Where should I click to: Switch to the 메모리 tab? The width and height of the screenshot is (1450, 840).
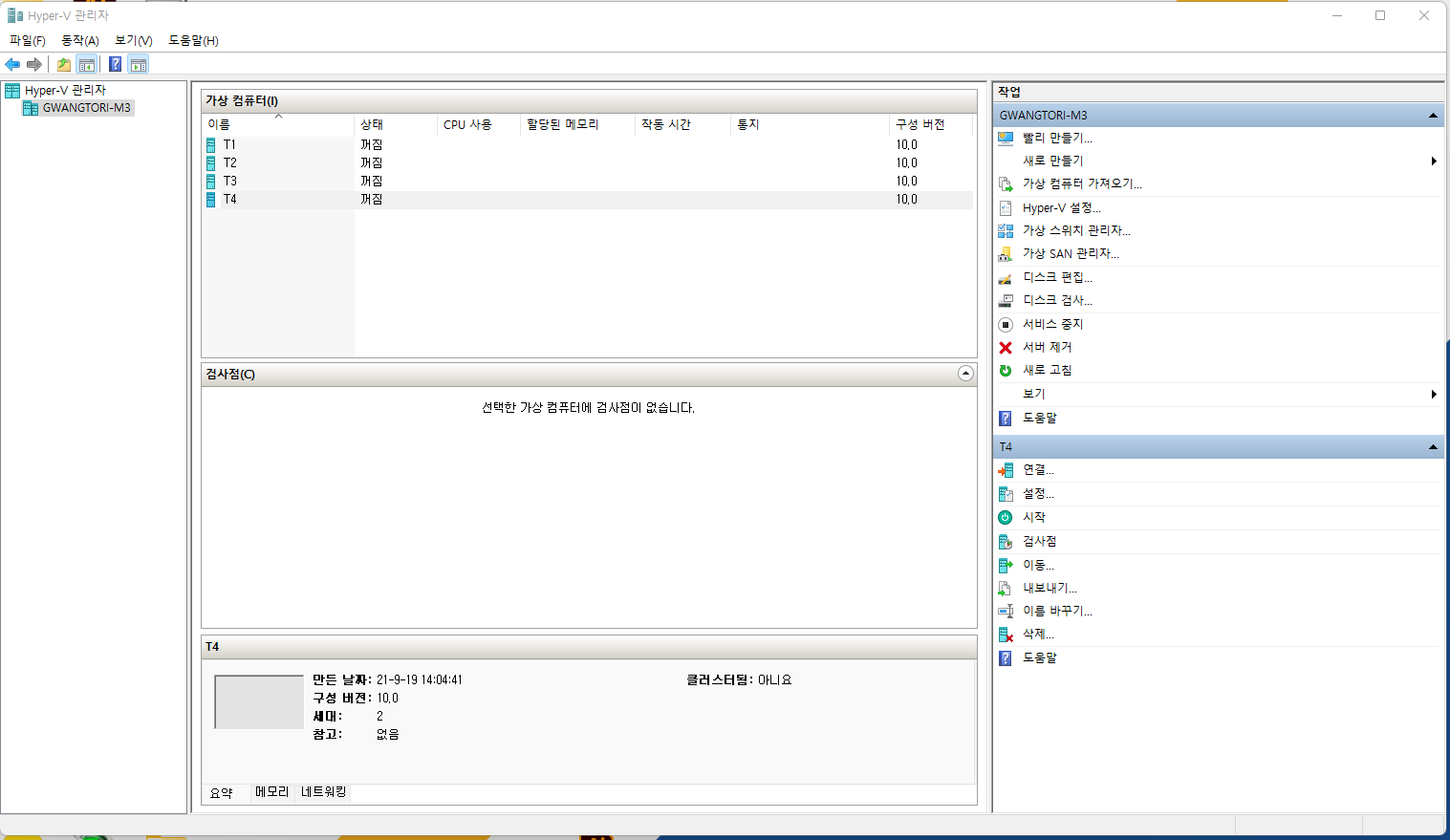pos(272,792)
